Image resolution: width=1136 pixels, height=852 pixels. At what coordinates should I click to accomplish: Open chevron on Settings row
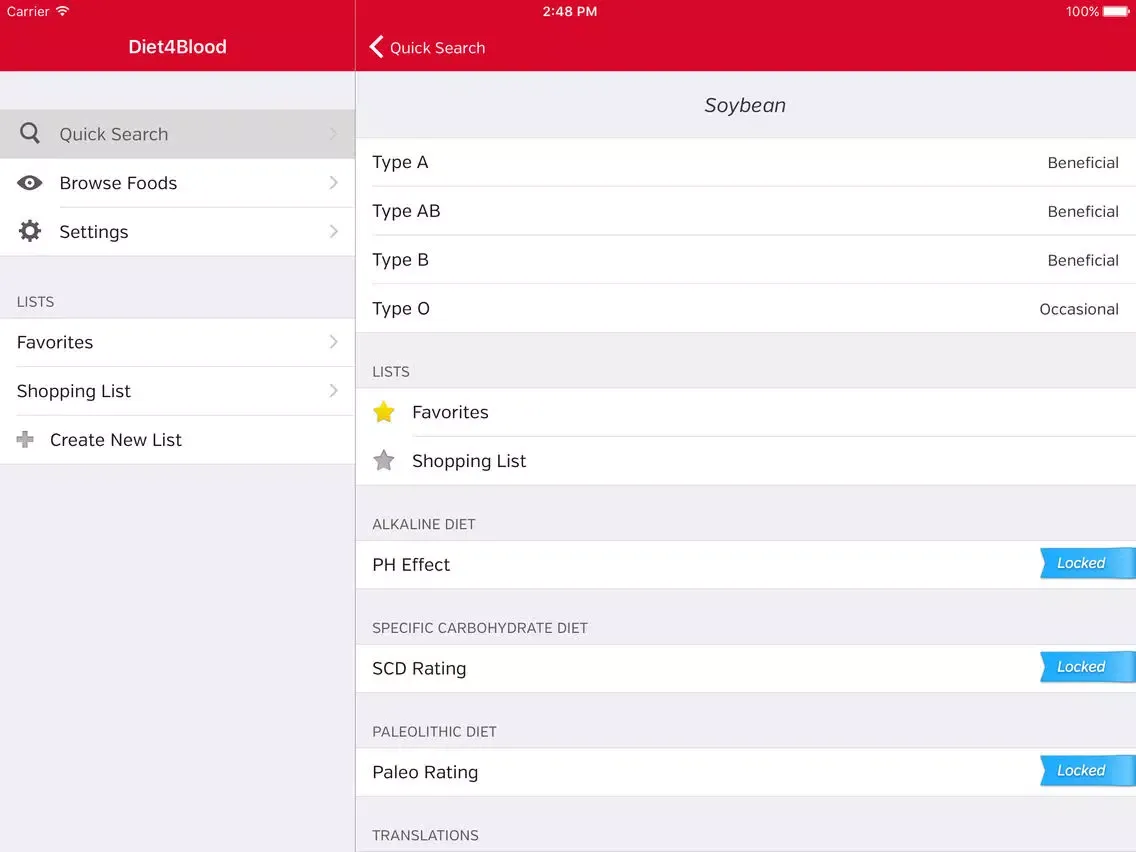pos(333,231)
